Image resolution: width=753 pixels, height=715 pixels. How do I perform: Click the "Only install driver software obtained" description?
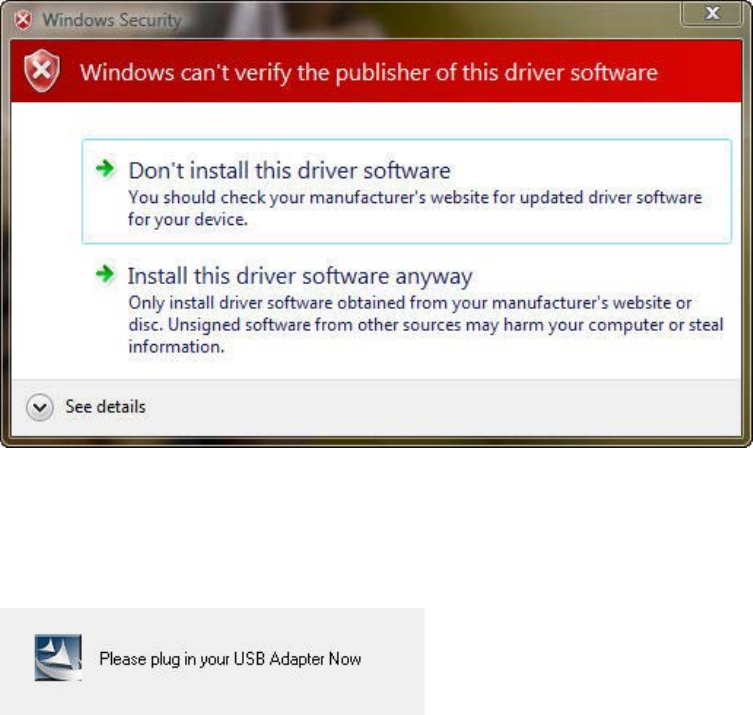coord(425,325)
